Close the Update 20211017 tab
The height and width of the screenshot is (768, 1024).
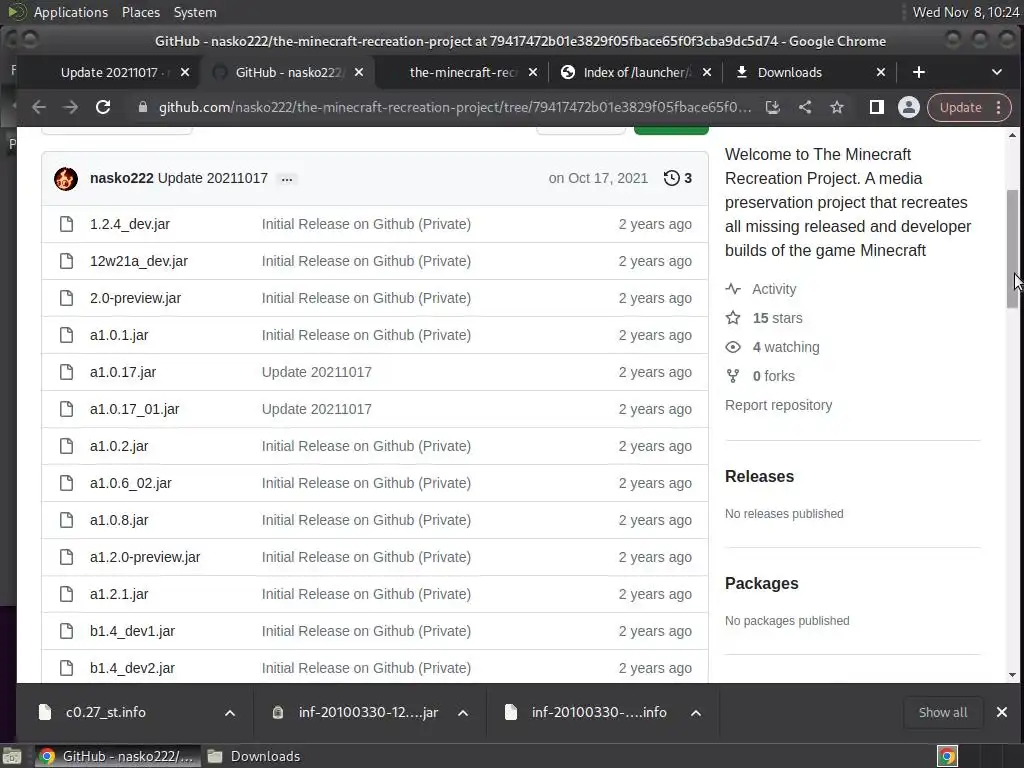[x=185, y=72]
